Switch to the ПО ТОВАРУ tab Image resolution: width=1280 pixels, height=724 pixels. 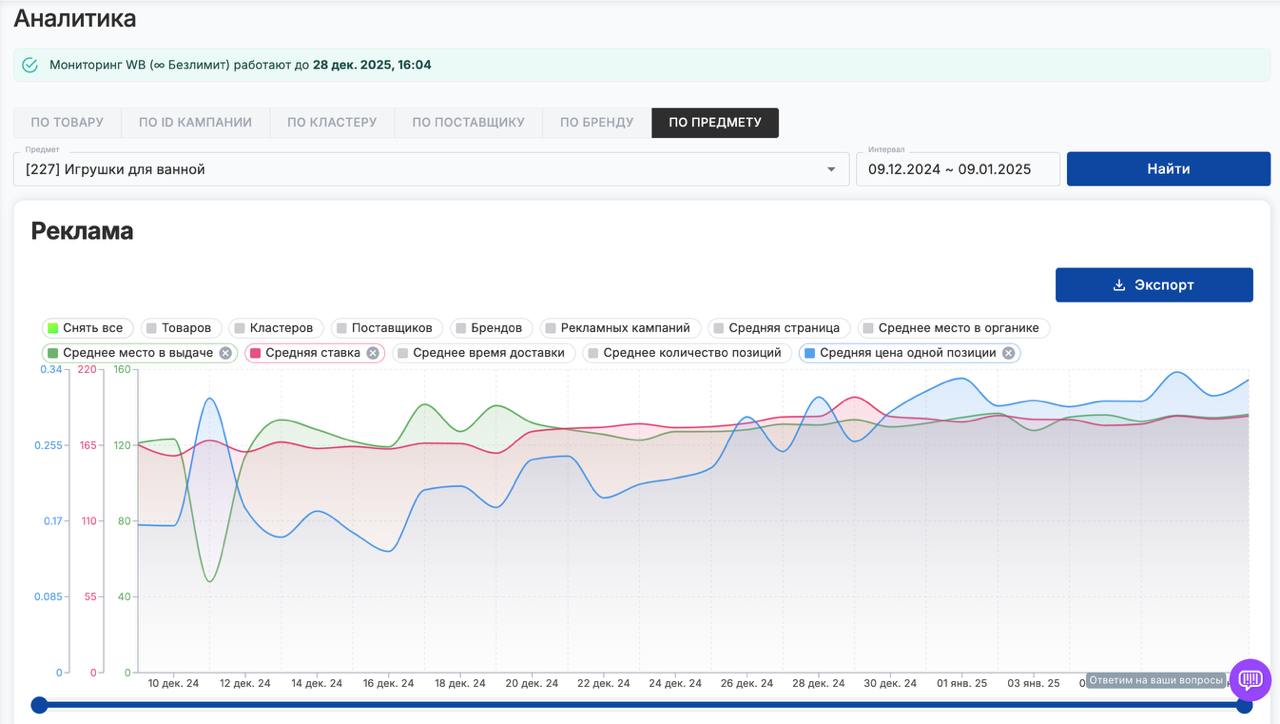pos(67,123)
